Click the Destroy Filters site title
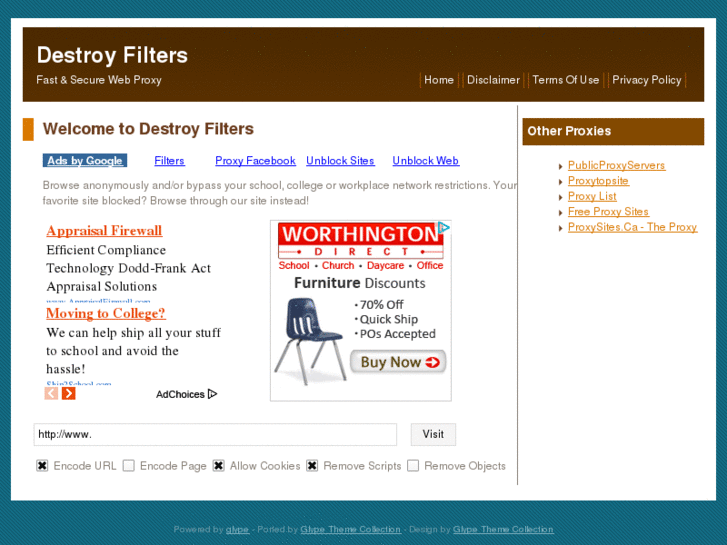Screen dimensions: 727x545 (x=112, y=55)
